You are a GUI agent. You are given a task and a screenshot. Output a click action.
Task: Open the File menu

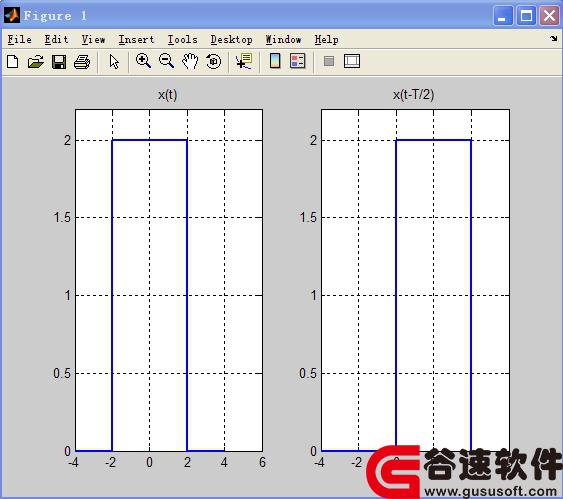(x=19, y=39)
